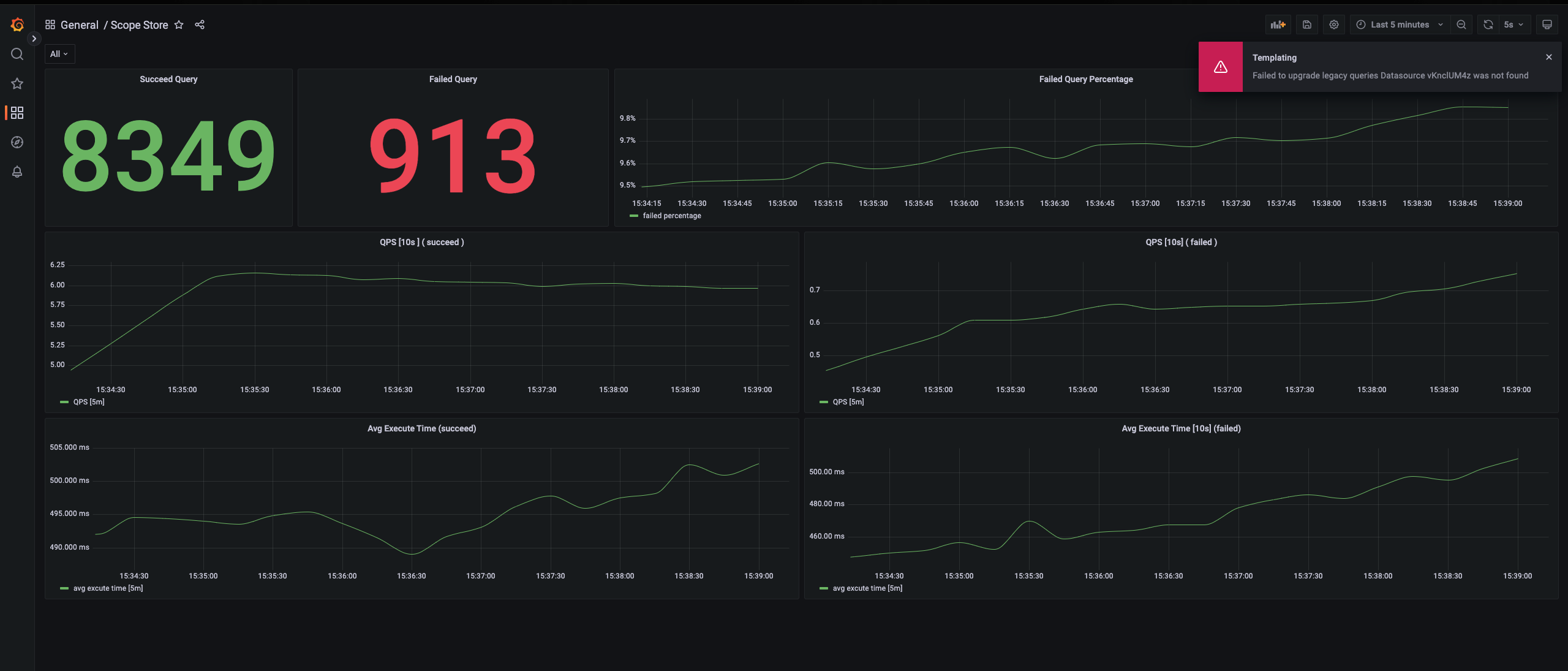Image resolution: width=1568 pixels, height=671 pixels.
Task: Open the Failed Query Percentage panel title menu
Action: pos(1085,79)
